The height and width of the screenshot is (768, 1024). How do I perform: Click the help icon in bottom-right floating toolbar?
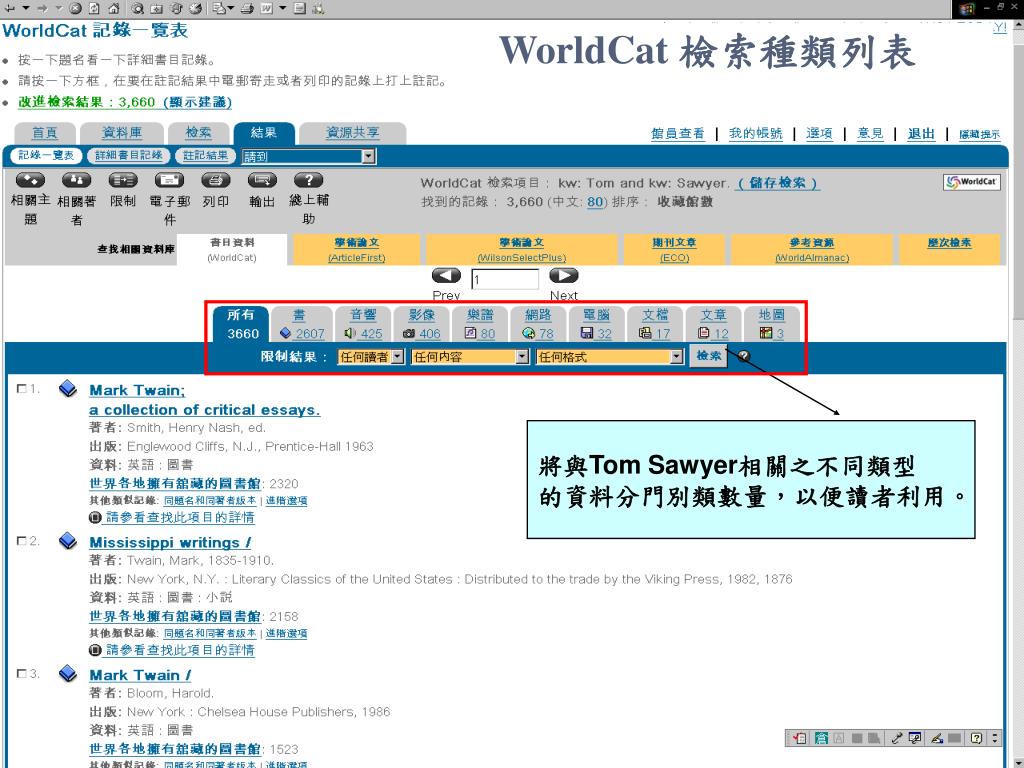976,738
